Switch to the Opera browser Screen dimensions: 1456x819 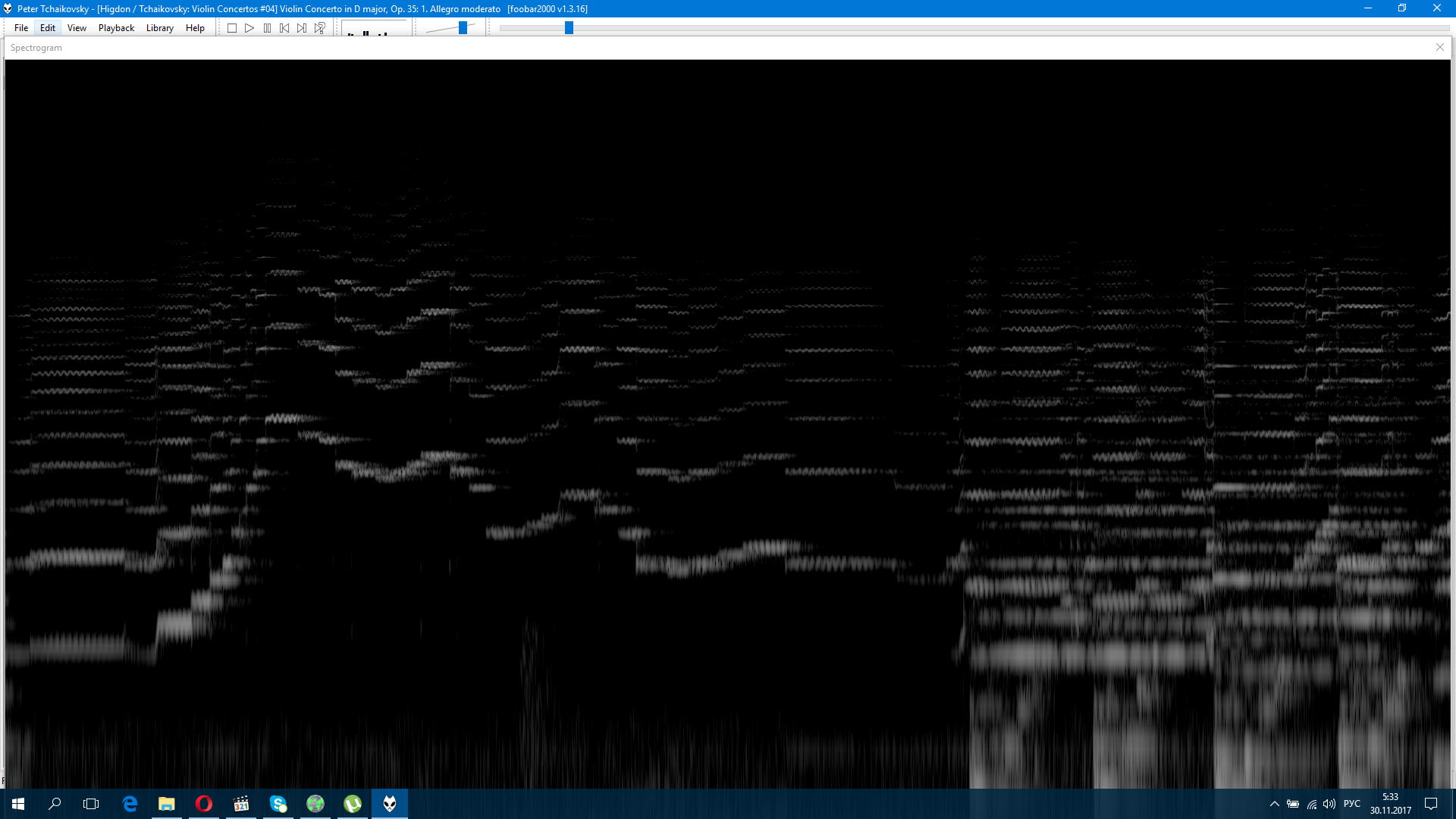pyautogui.click(x=204, y=804)
